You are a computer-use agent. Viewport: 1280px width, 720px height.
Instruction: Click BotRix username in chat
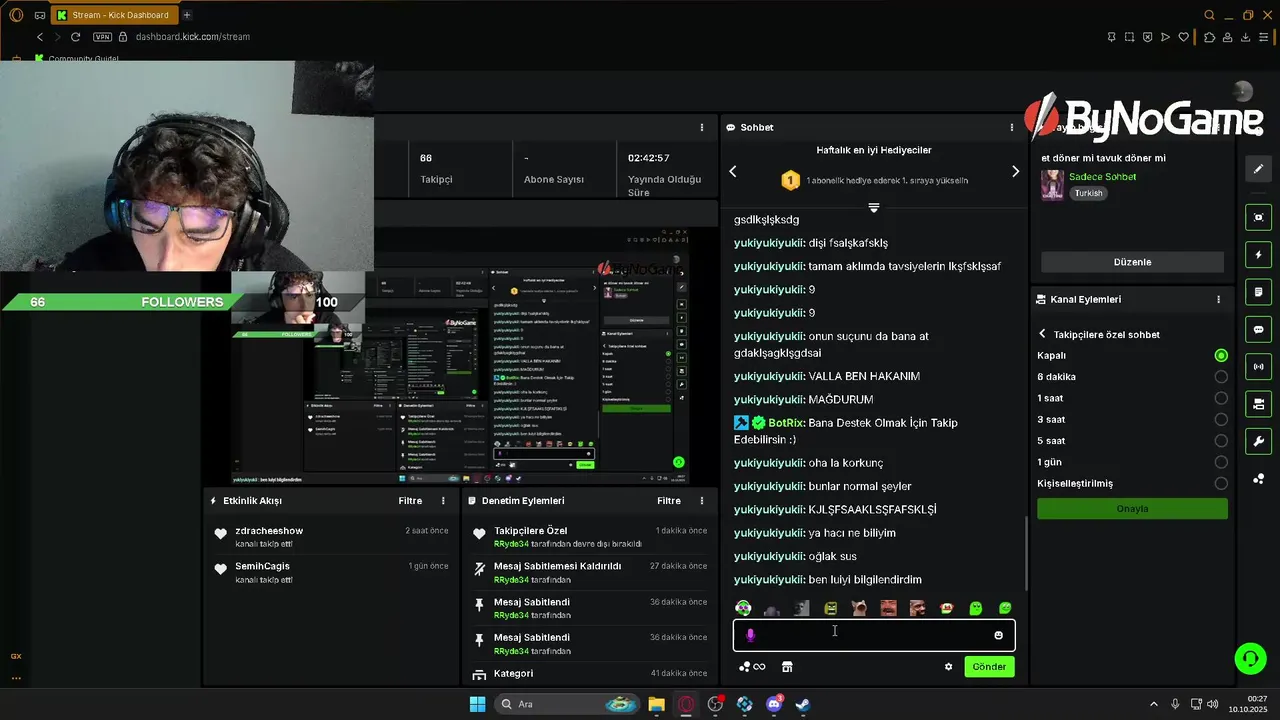[786, 423]
